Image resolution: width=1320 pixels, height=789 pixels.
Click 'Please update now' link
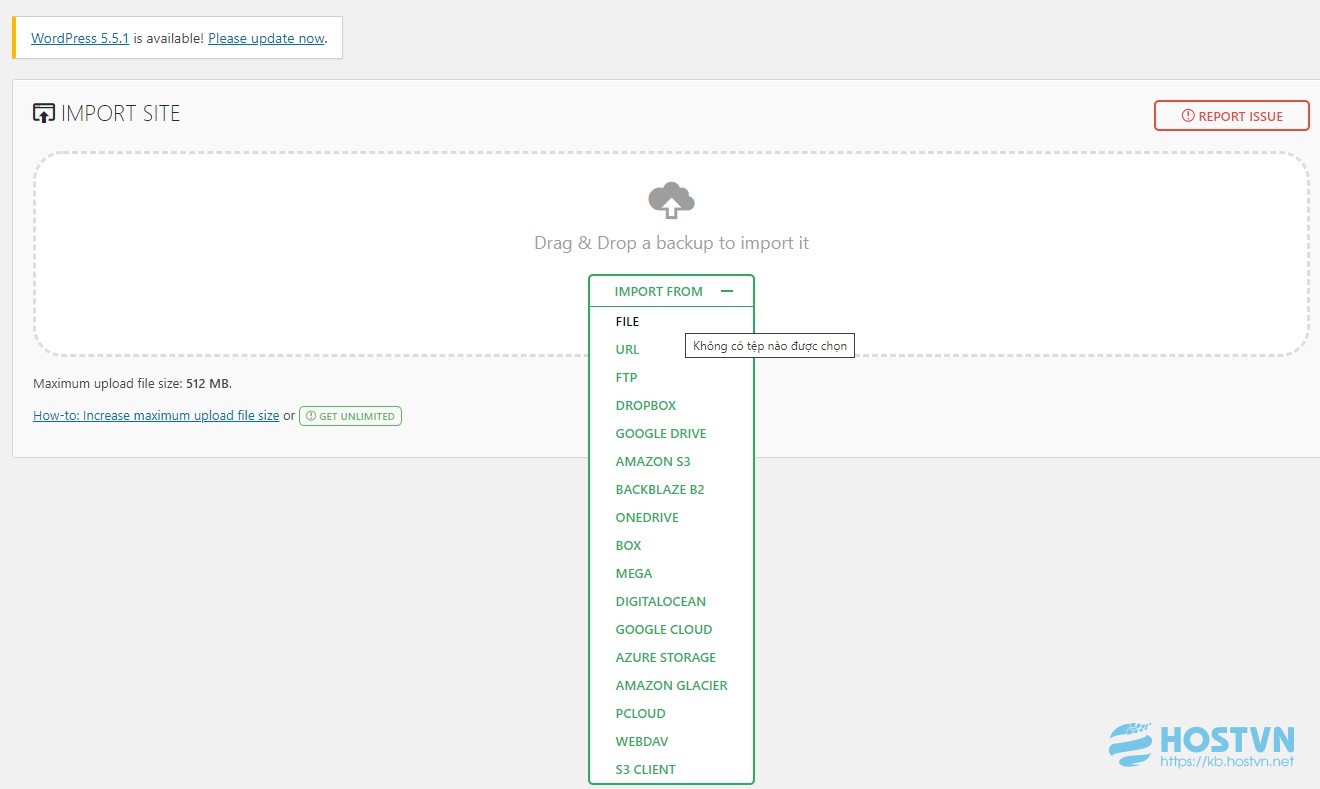pos(266,38)
